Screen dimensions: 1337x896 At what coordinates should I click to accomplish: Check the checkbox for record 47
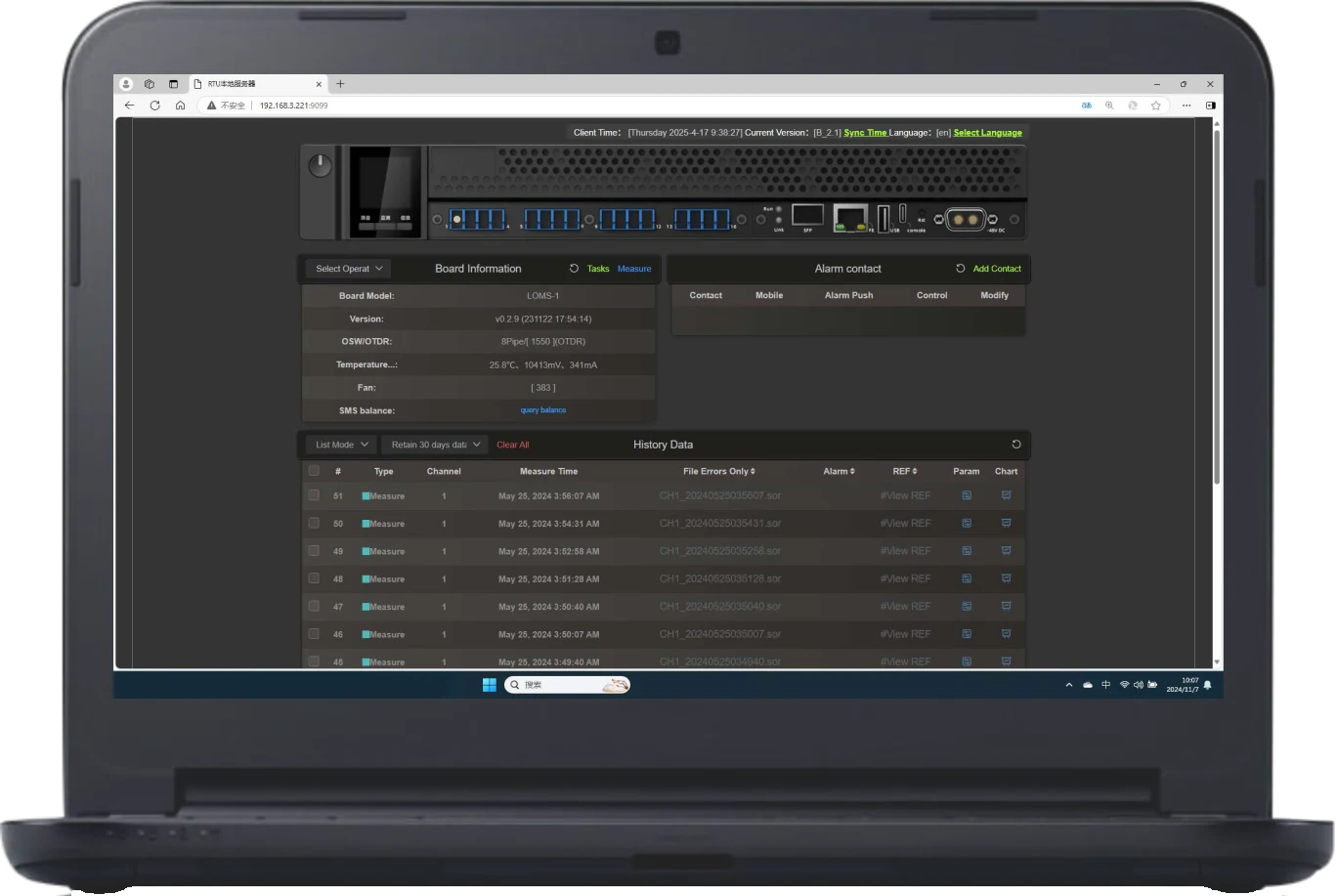point(314,606)
